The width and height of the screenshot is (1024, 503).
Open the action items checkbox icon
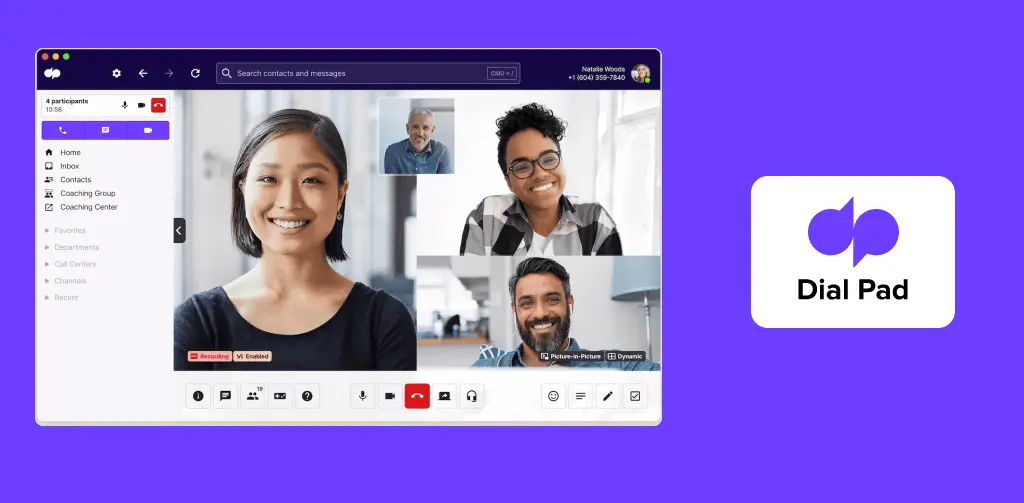(635, 396)
